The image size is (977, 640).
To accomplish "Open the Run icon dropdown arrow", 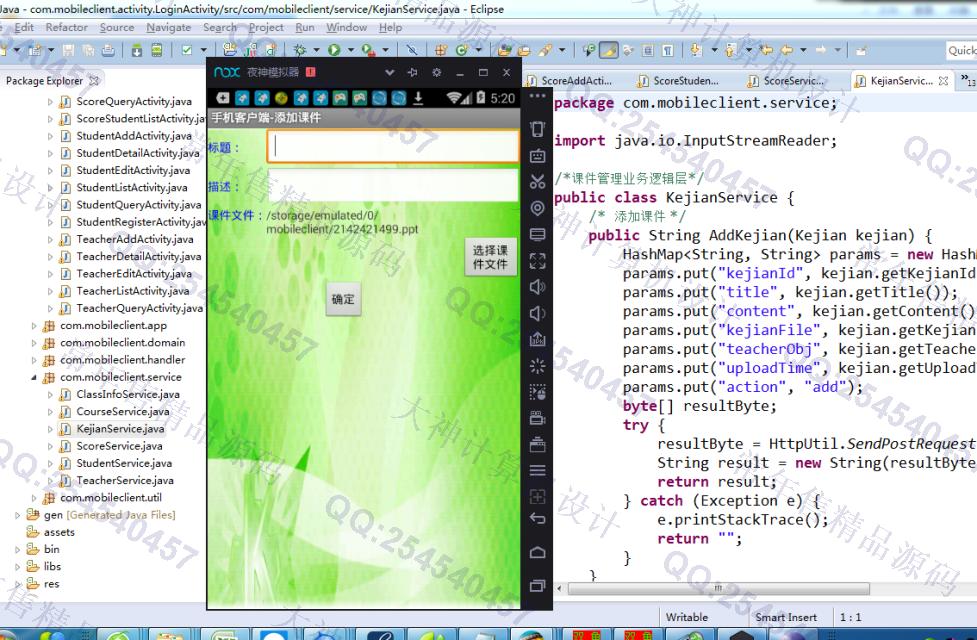I will [351, 50].
